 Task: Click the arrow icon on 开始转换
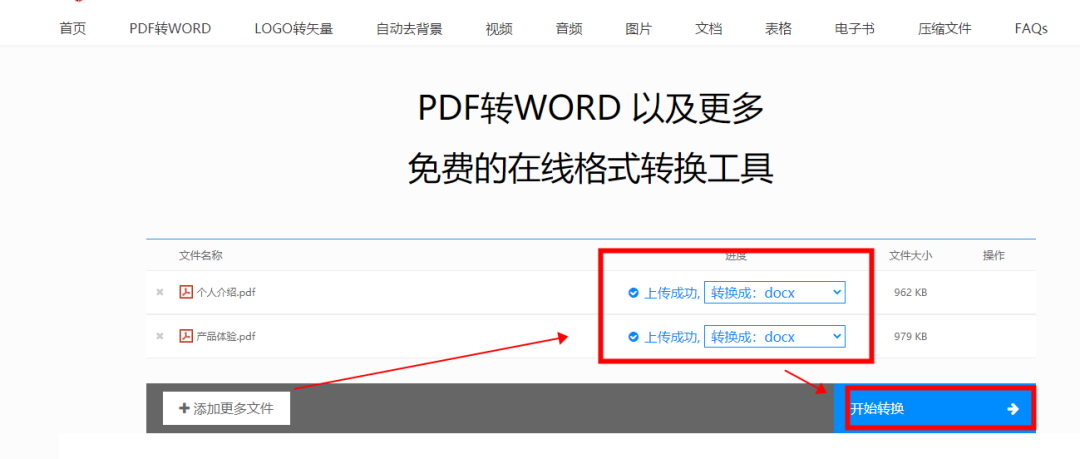1012,409
